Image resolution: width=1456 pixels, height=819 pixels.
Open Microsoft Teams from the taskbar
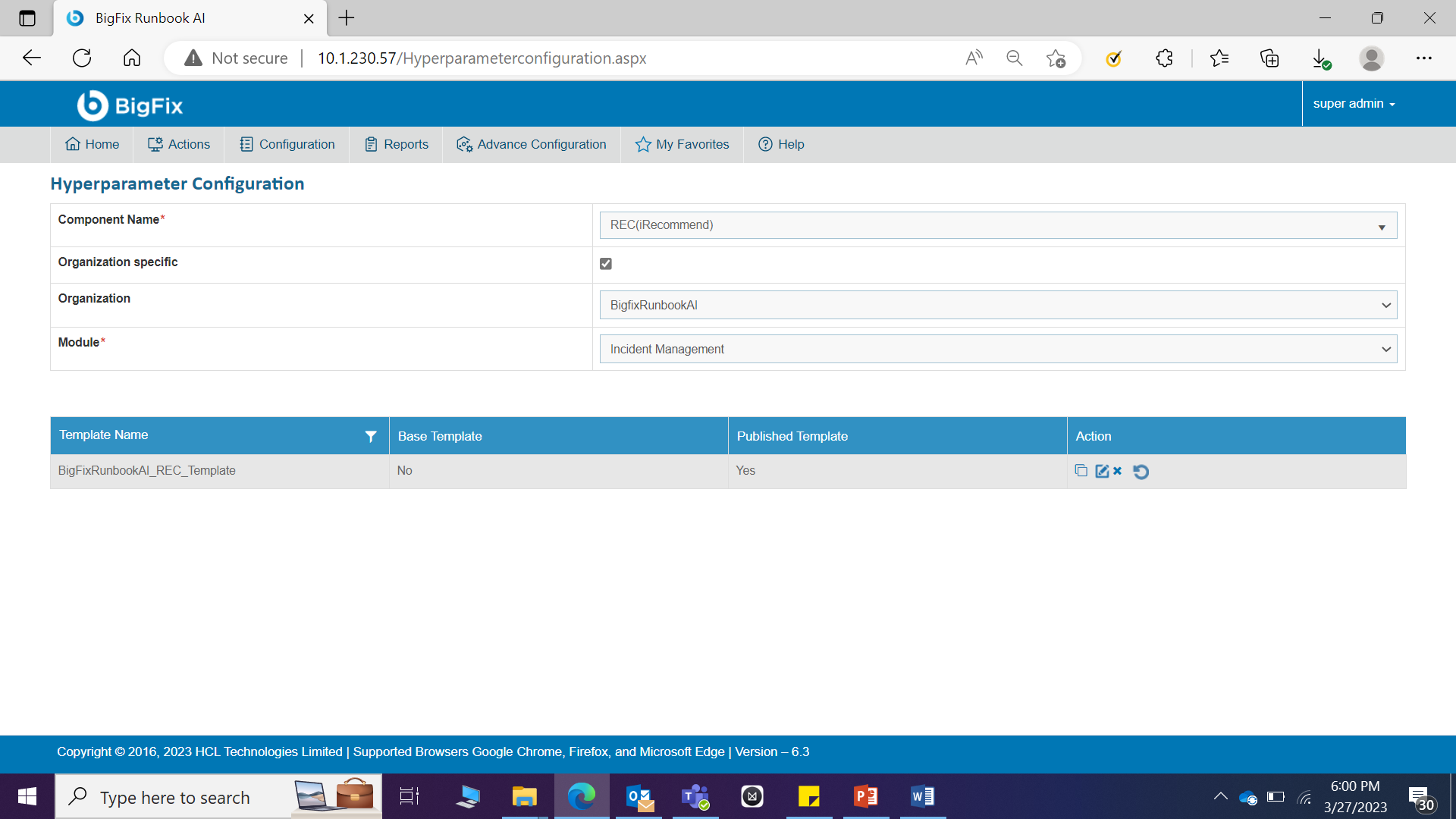[695, 797]
